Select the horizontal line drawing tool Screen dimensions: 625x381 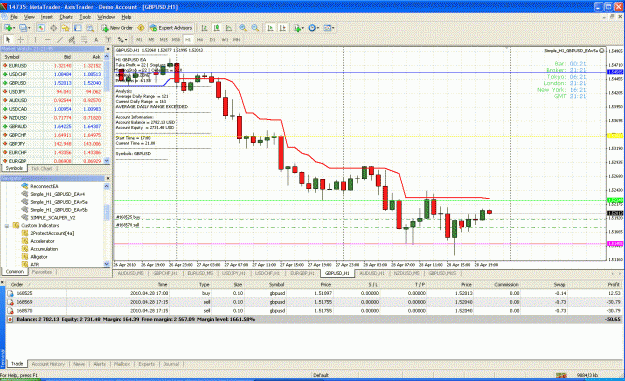tap(47, 39)
